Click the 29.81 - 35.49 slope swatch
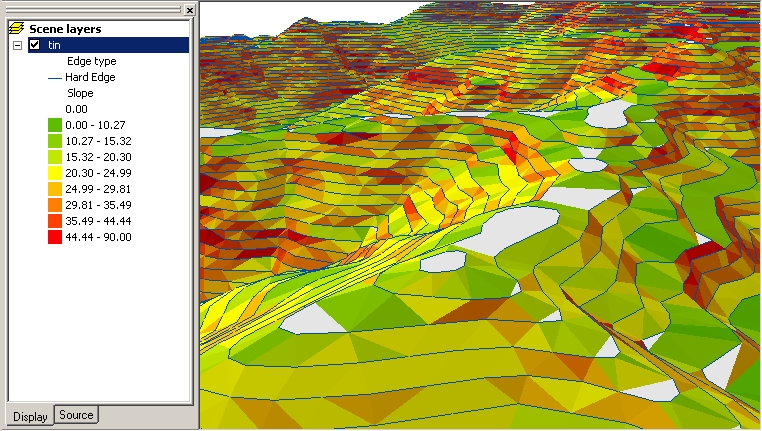 pos(55,205)
